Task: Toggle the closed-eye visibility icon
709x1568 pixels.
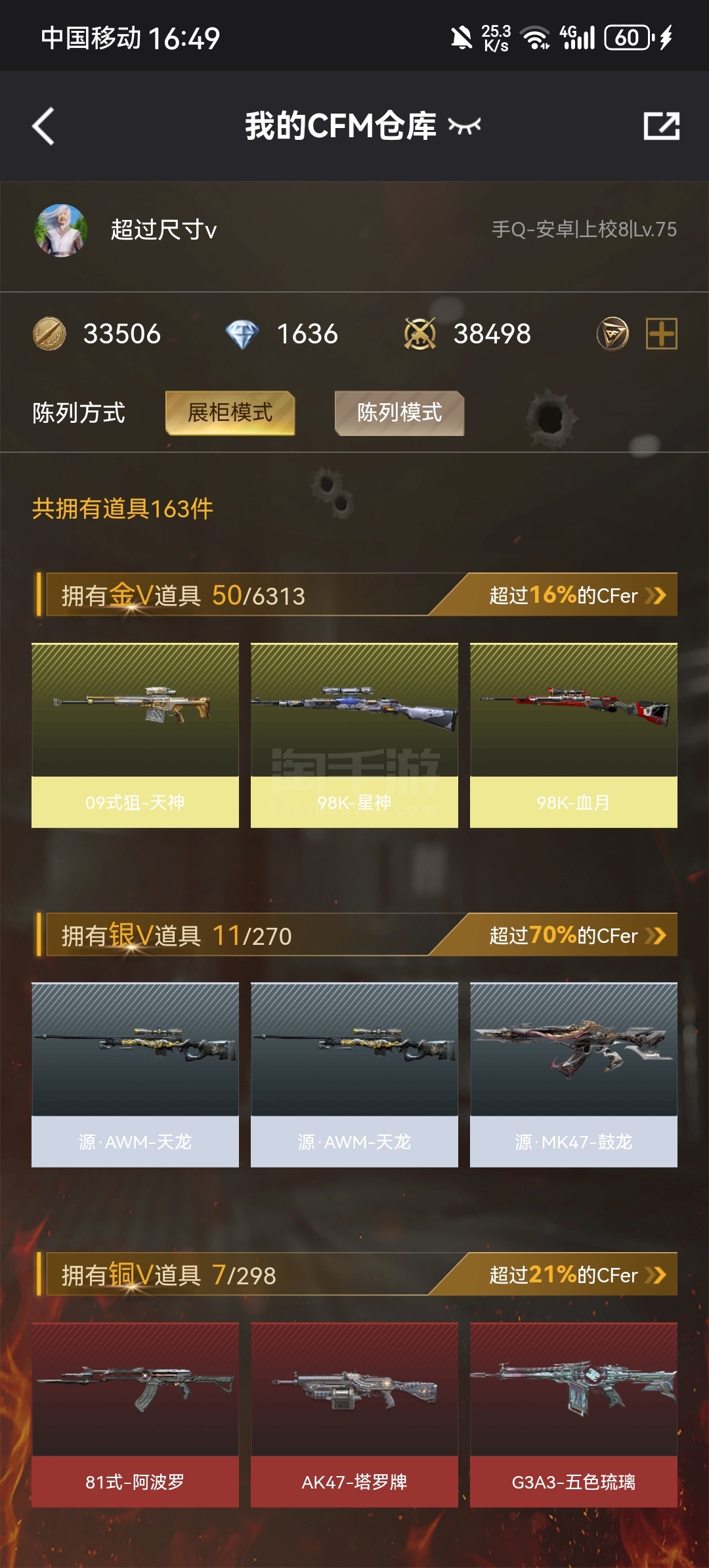Action: pos(465,125)
